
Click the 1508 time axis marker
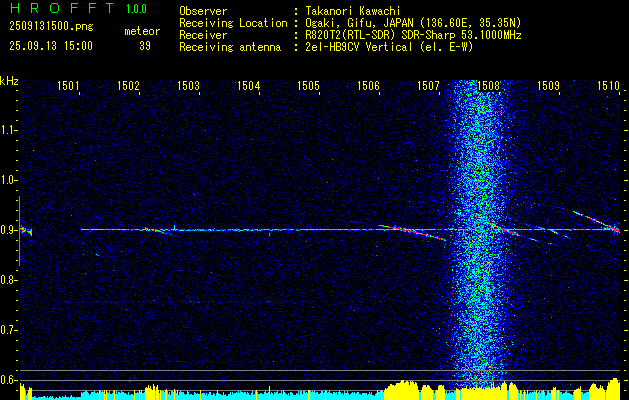488,85
